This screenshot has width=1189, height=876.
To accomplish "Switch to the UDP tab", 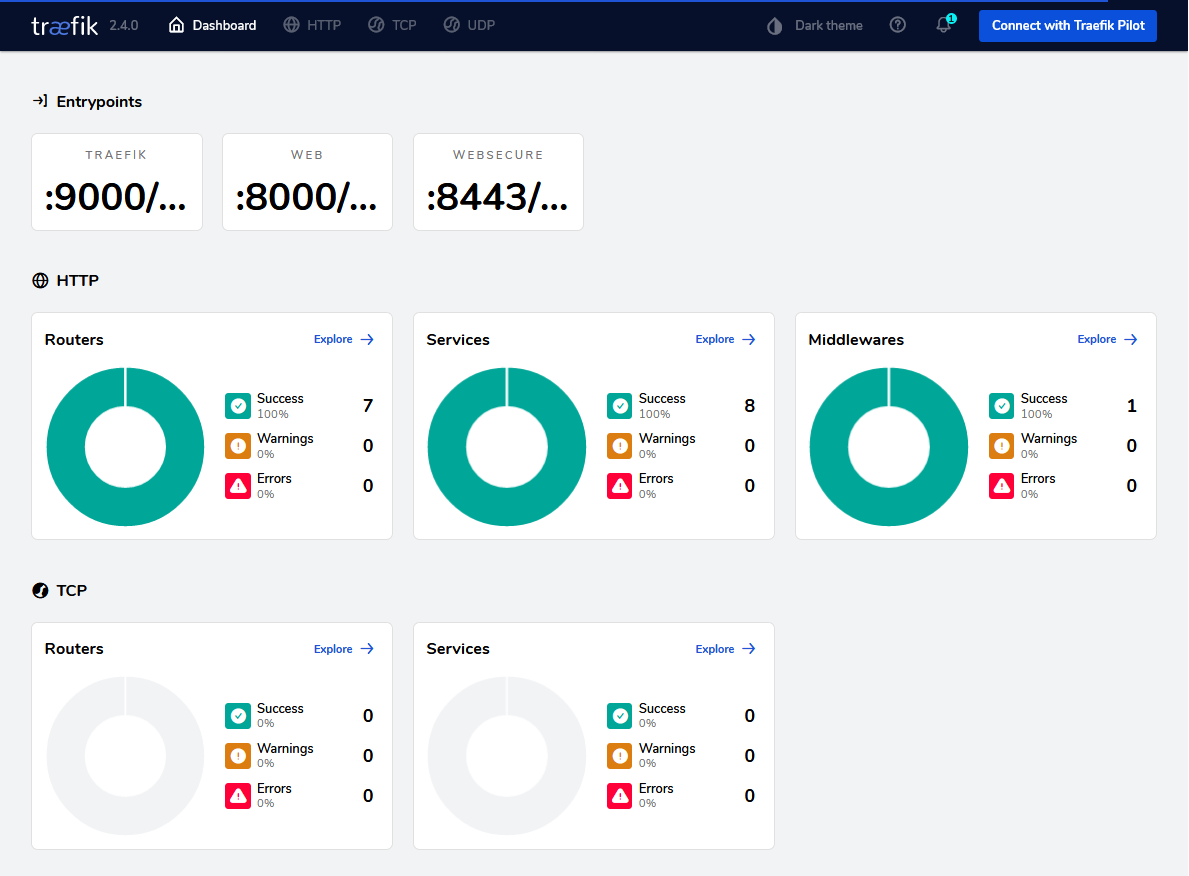I will [x=469, y=25].
